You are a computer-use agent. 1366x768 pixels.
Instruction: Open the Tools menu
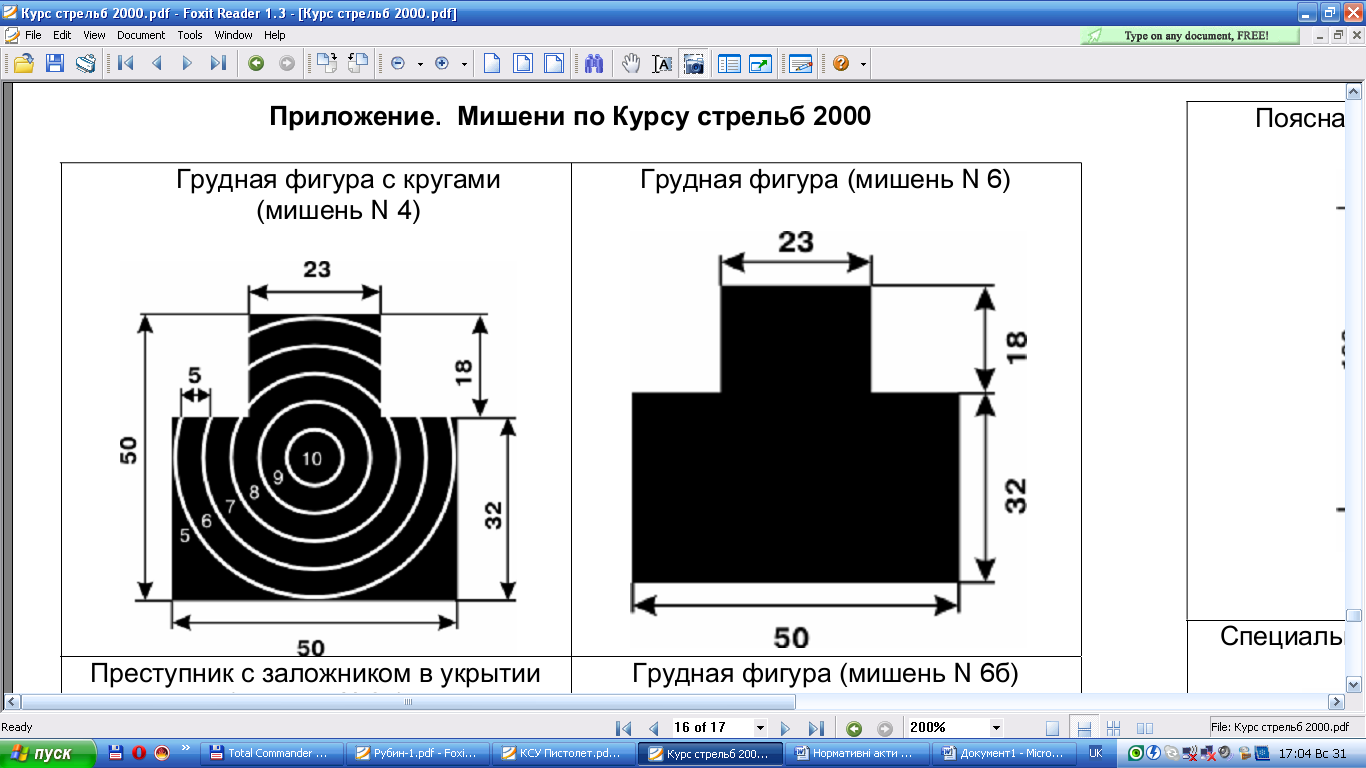190,35
